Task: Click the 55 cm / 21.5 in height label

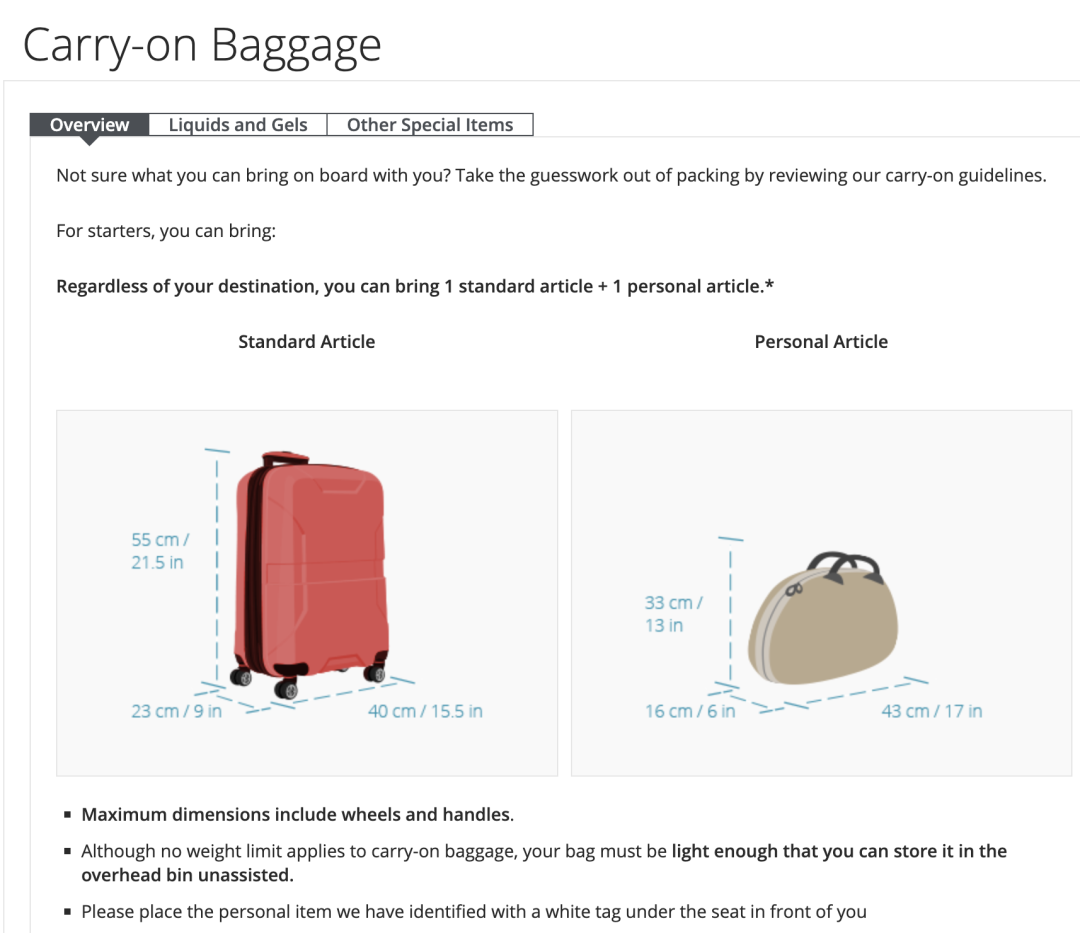Action: click(x=160, y=551)
